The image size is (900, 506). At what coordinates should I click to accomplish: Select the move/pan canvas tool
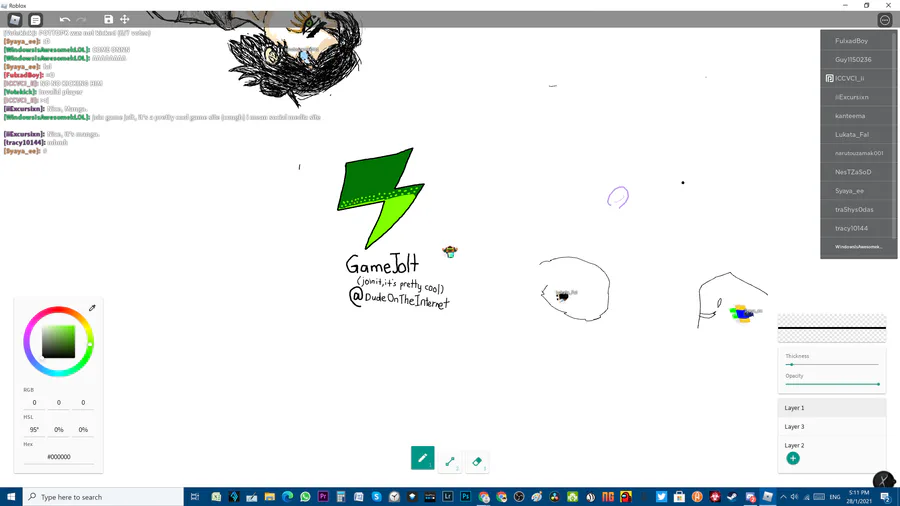(x=125, y=20)
